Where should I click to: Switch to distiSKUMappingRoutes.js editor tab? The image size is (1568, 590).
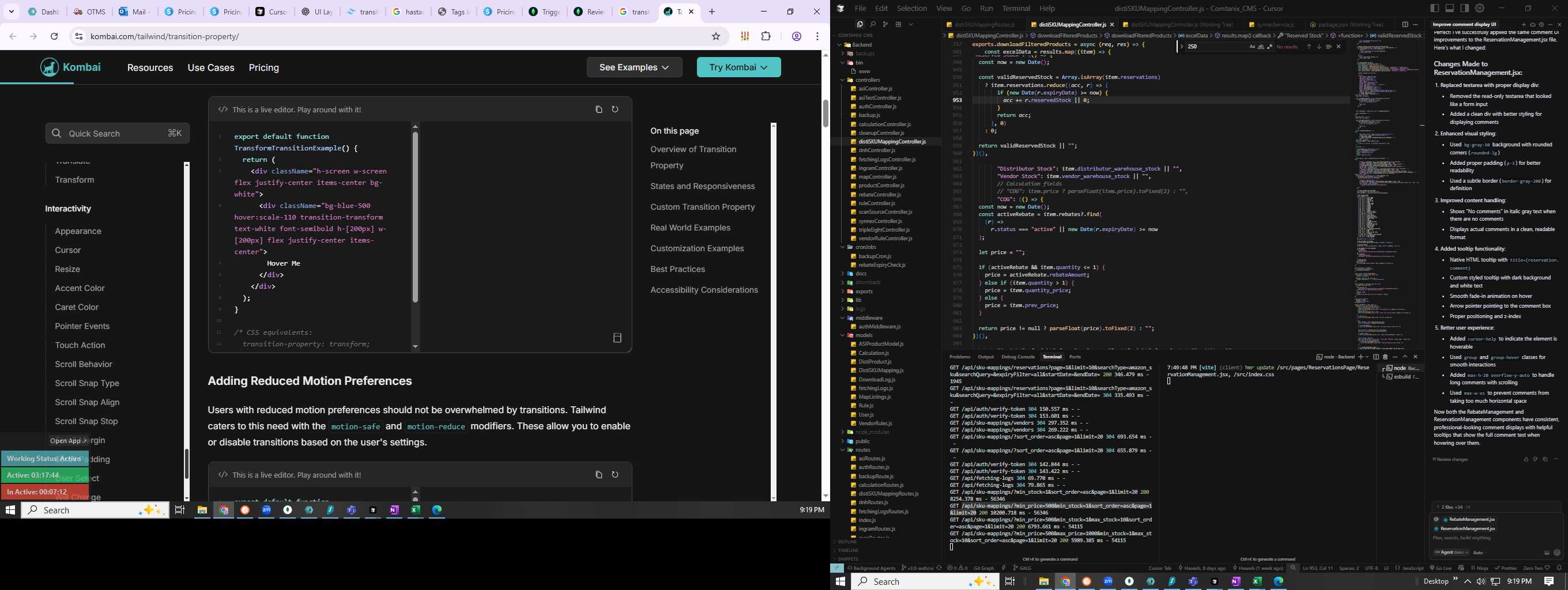[984, 24]
